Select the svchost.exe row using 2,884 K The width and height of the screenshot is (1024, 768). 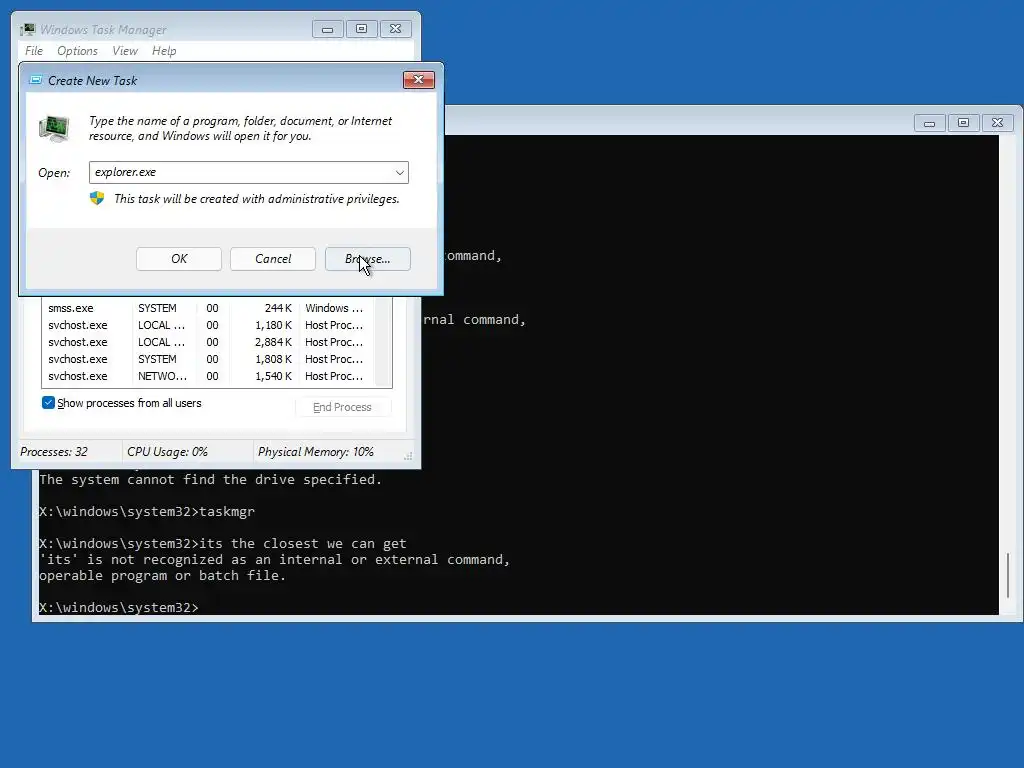coord(210,342)
